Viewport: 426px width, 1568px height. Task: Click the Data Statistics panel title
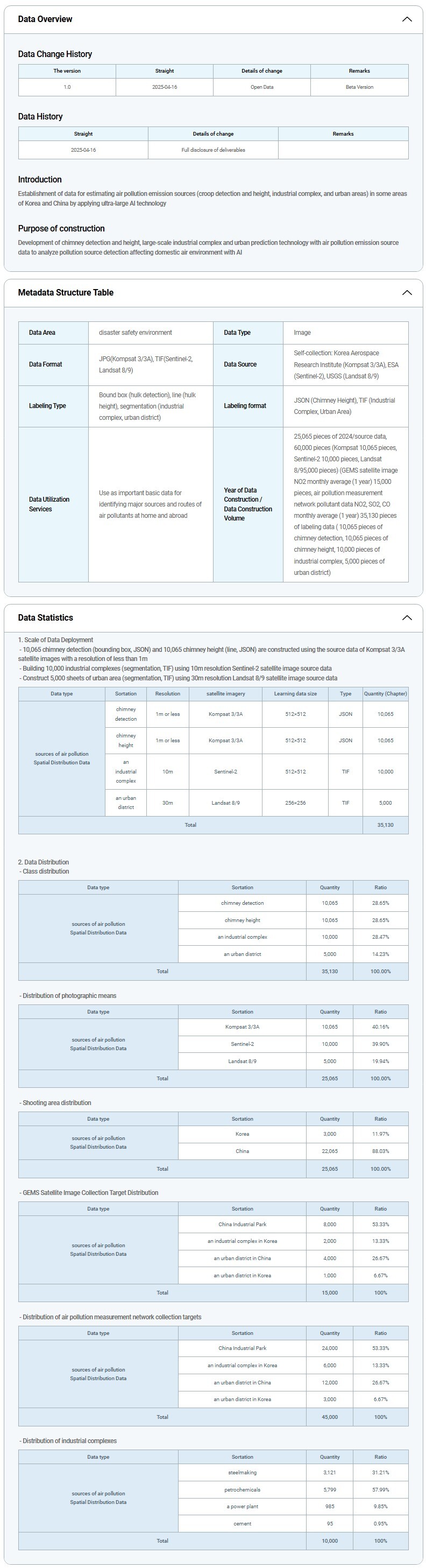(x=46, y=618)
